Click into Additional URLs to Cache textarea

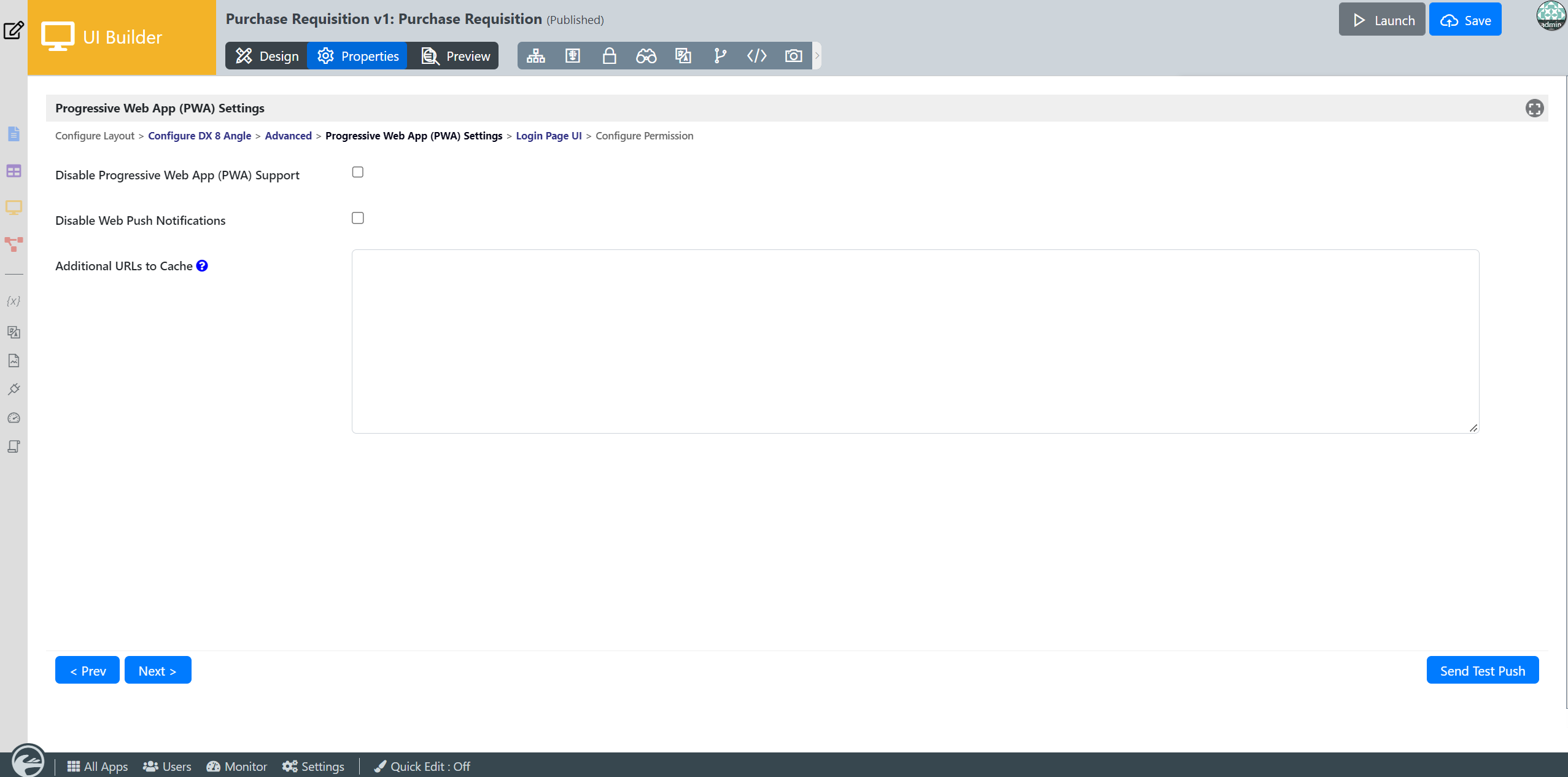pos(915,341)
